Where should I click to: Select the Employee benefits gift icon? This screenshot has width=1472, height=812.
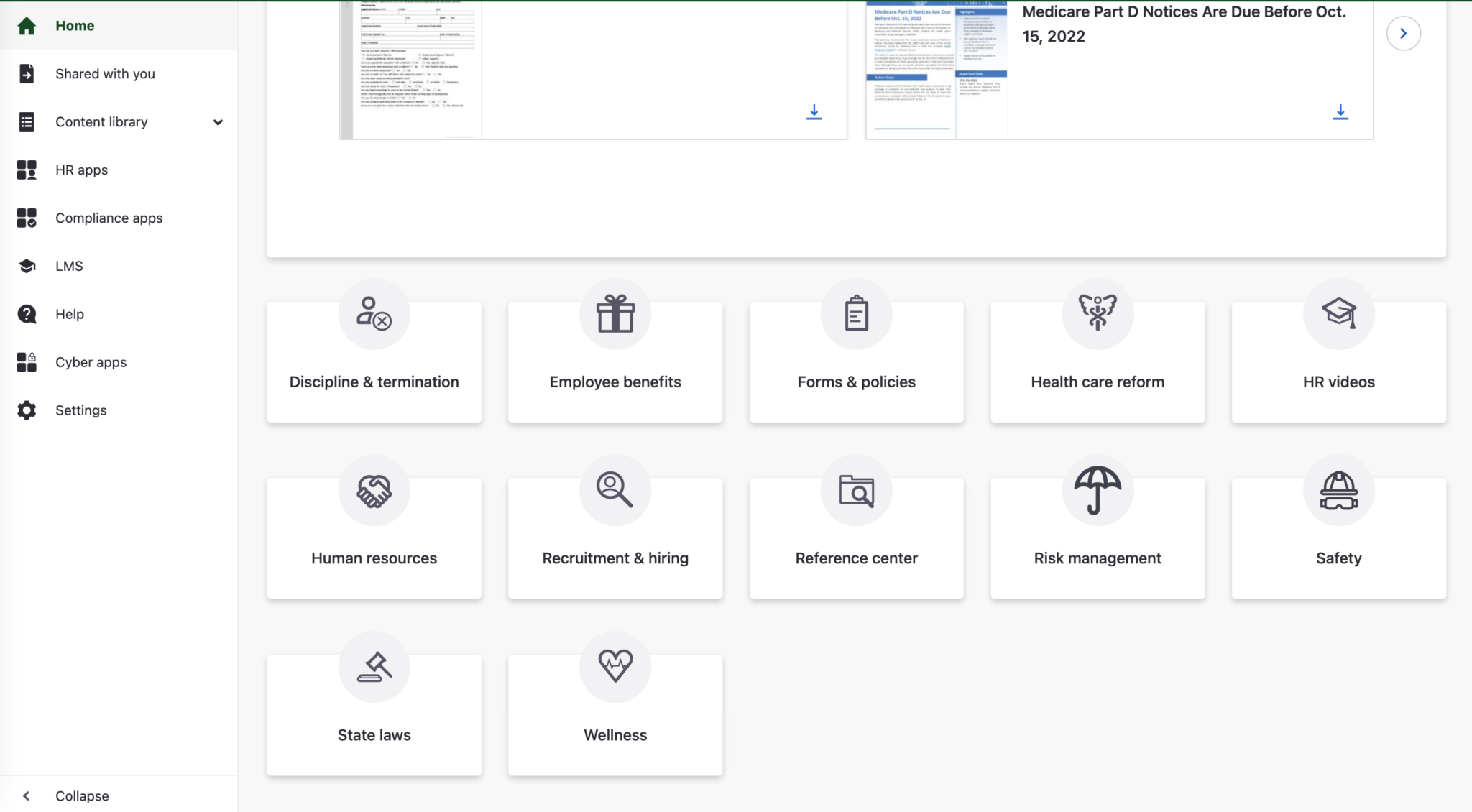(615, 313)
